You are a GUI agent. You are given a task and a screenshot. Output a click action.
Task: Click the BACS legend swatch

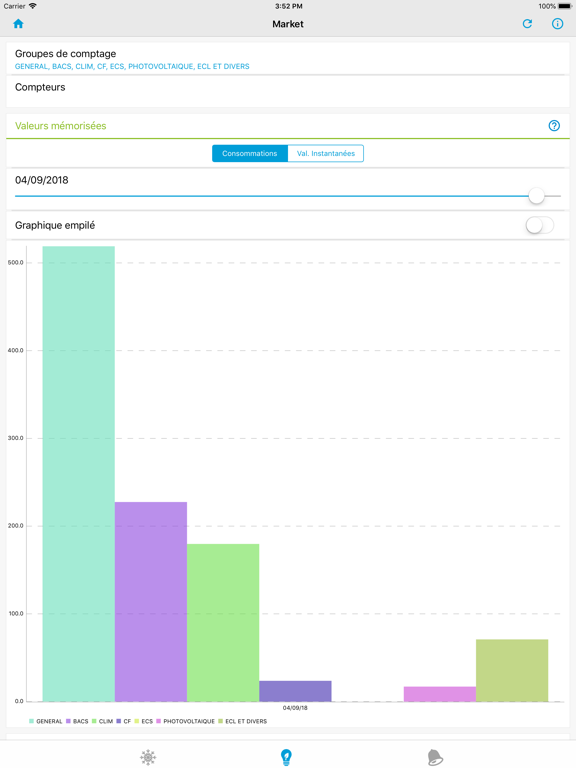coord(69,721)
